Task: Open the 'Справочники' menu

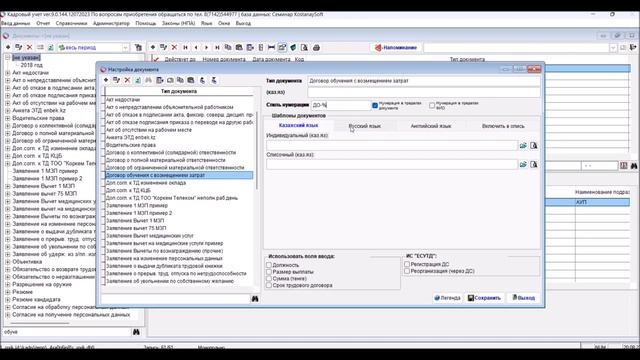Action: (x=71, y=23)
